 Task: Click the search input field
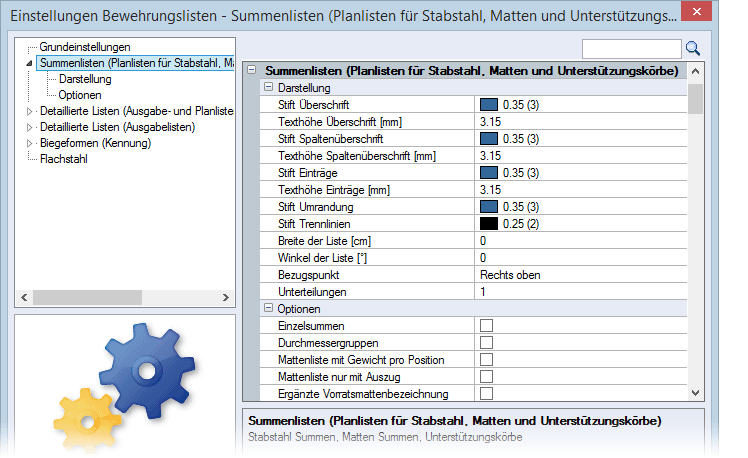[x=632, y=49]
